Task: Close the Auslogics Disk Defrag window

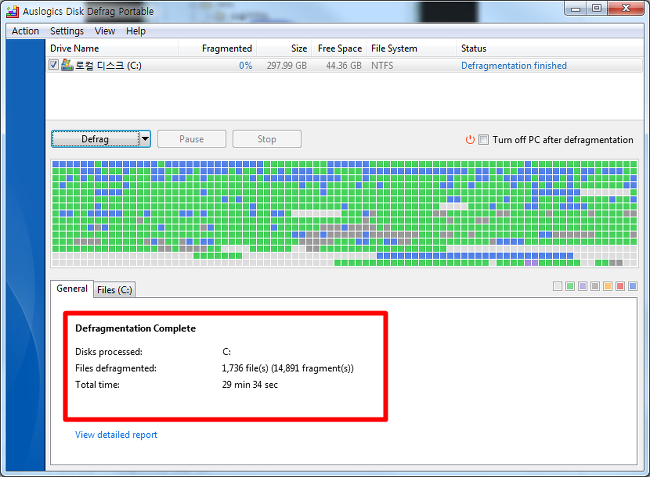Action: click(626, 8)
